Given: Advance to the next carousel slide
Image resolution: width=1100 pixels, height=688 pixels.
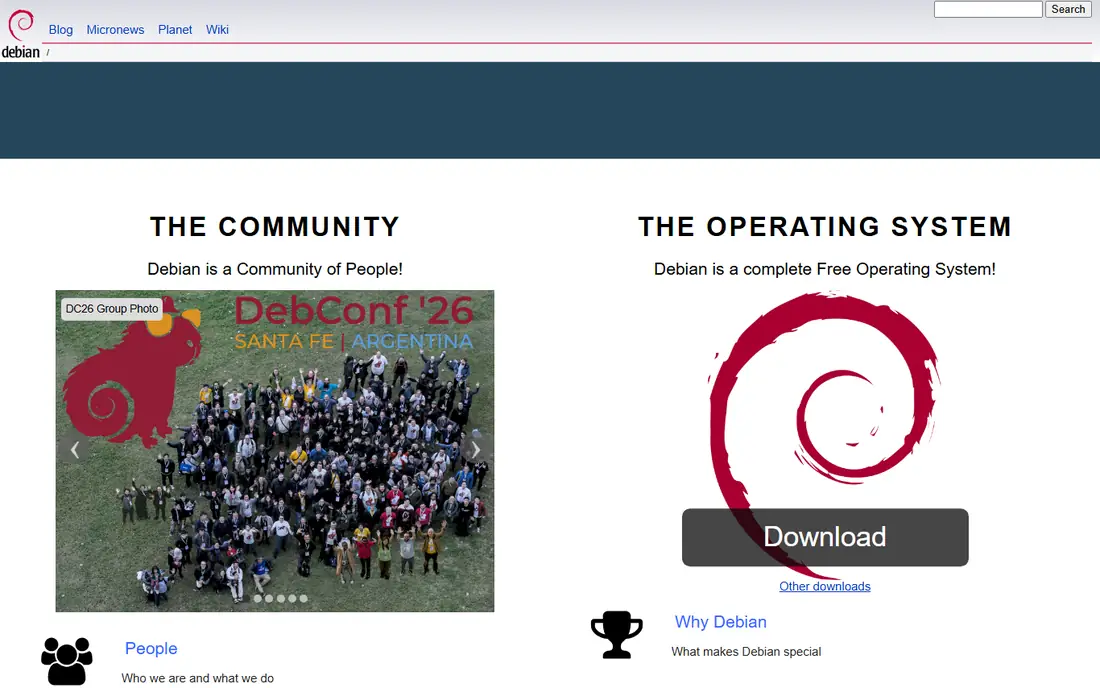Looking at the screenshot, I should [x=476, y=450].
